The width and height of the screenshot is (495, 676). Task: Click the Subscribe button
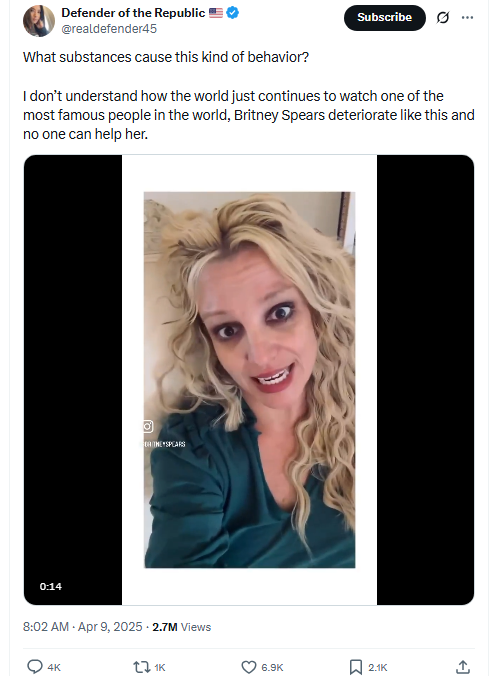coord(384,18)
